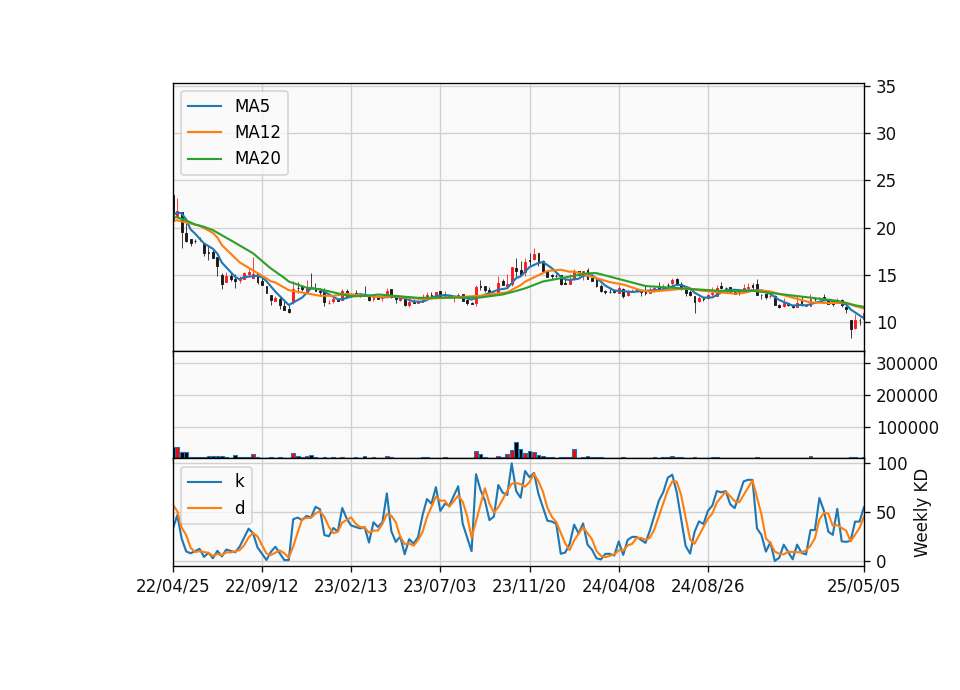
Task: Click the price axis value 35
Action: pos(886,87)
